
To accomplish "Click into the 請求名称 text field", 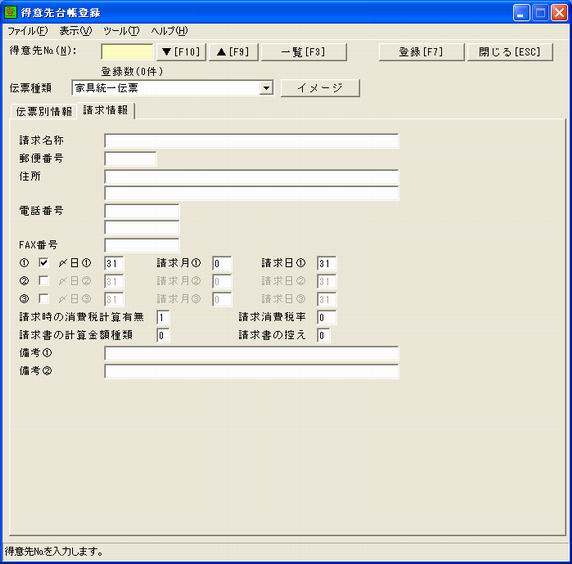I will [x=252, y=141].
